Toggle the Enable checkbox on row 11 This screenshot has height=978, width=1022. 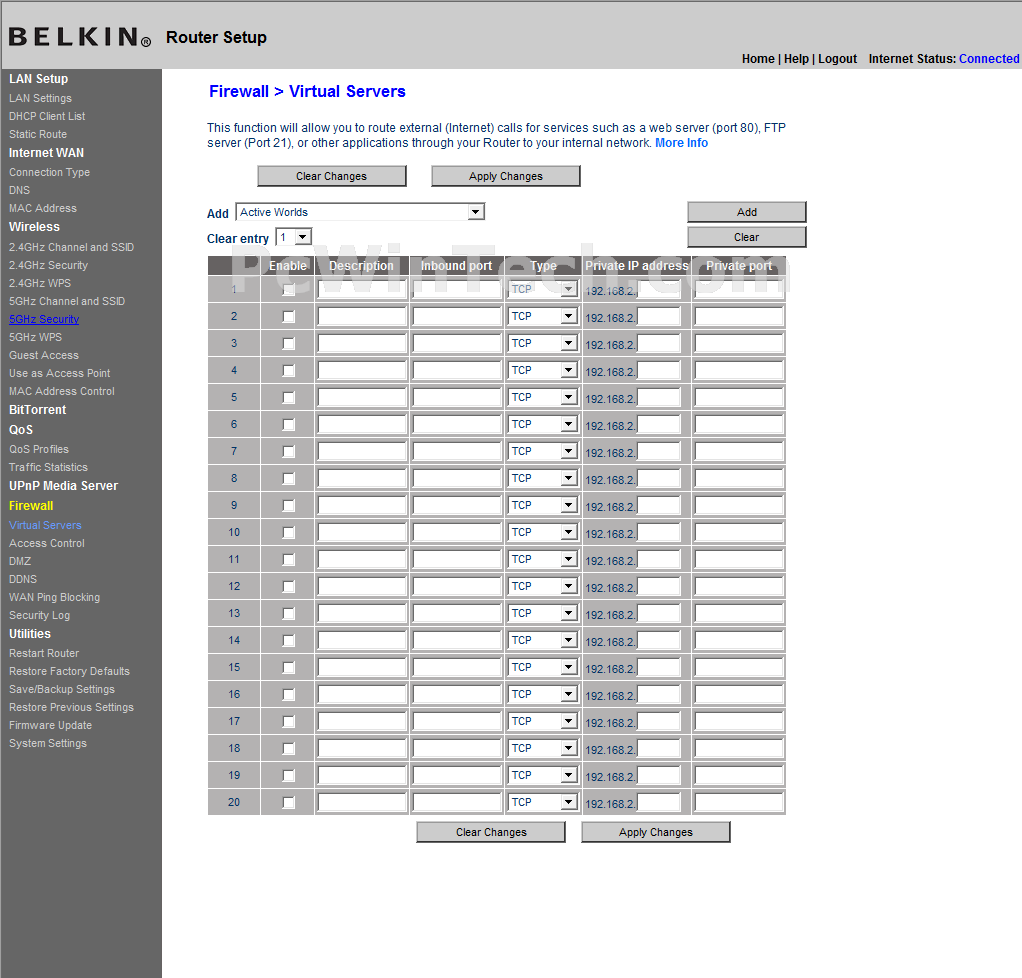pos(288,559)
